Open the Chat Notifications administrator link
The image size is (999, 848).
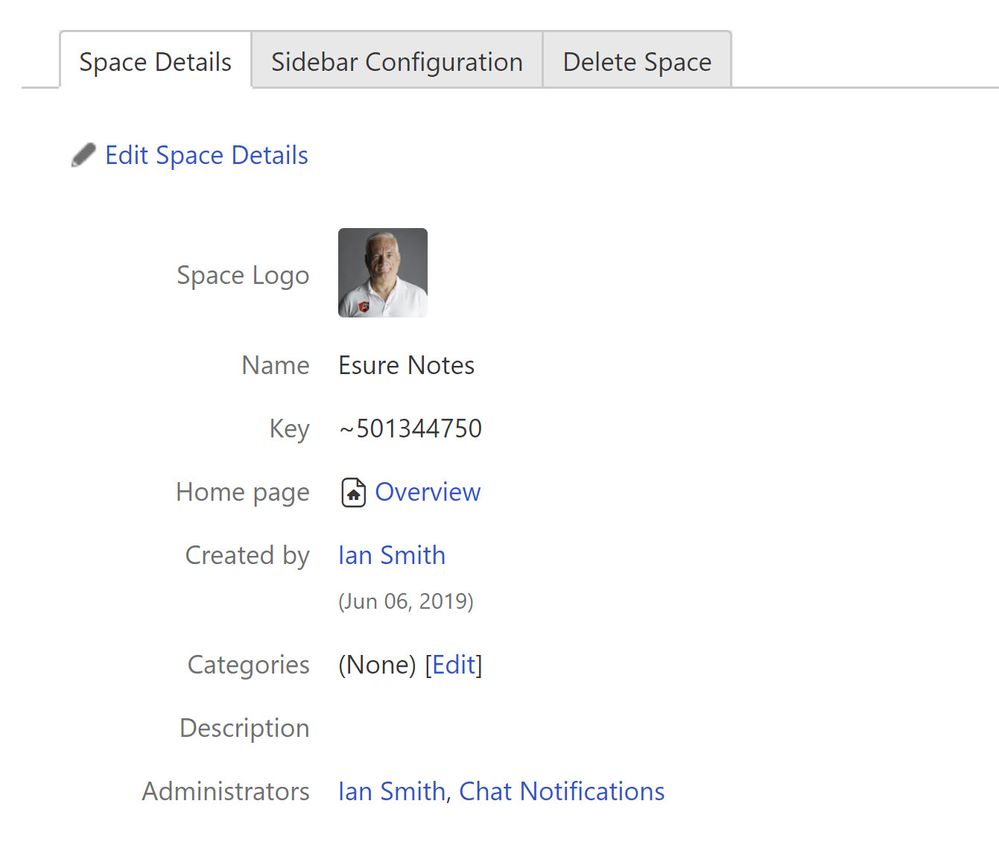562,791
